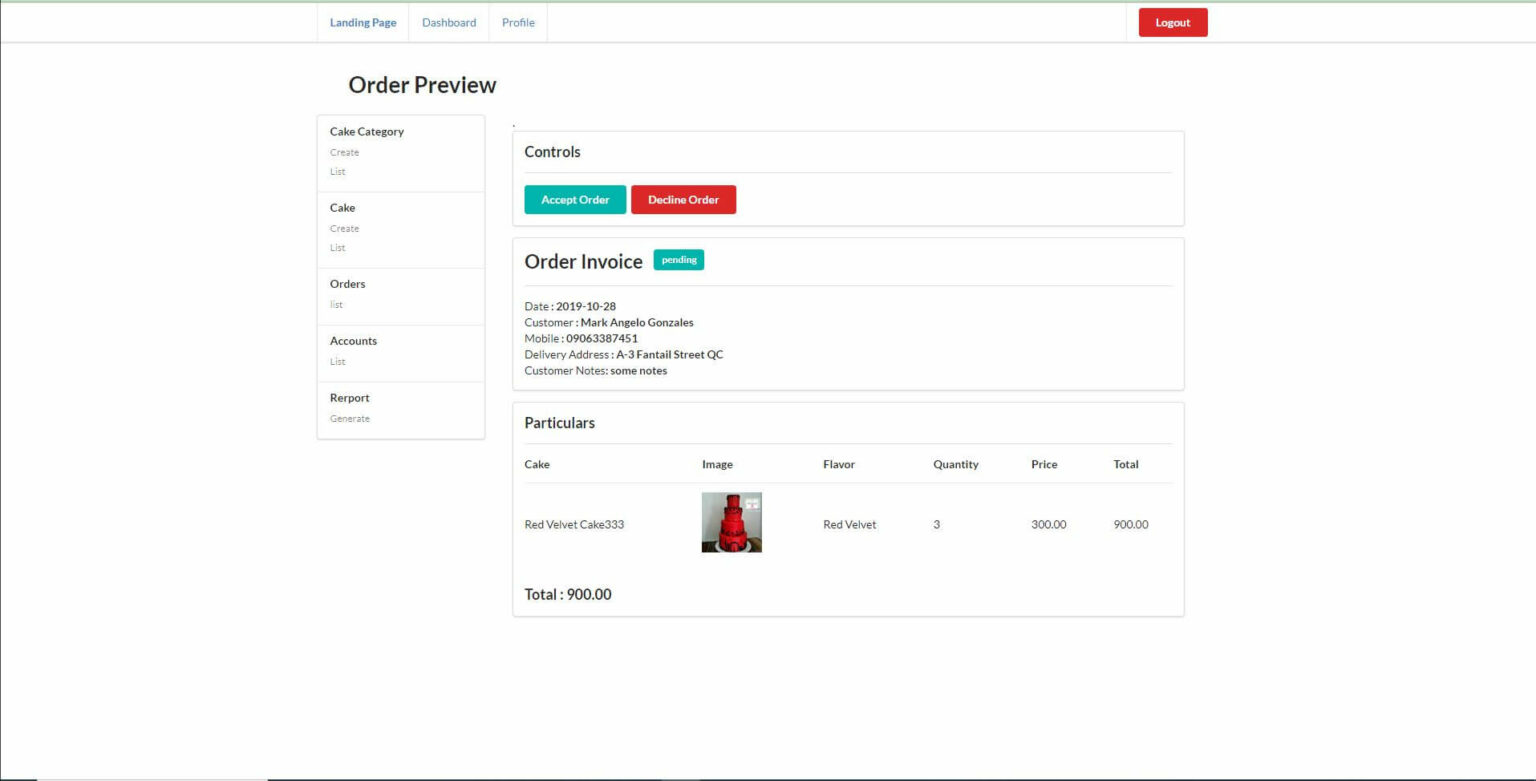Select the Orders sidebar heading

[347, 283]
